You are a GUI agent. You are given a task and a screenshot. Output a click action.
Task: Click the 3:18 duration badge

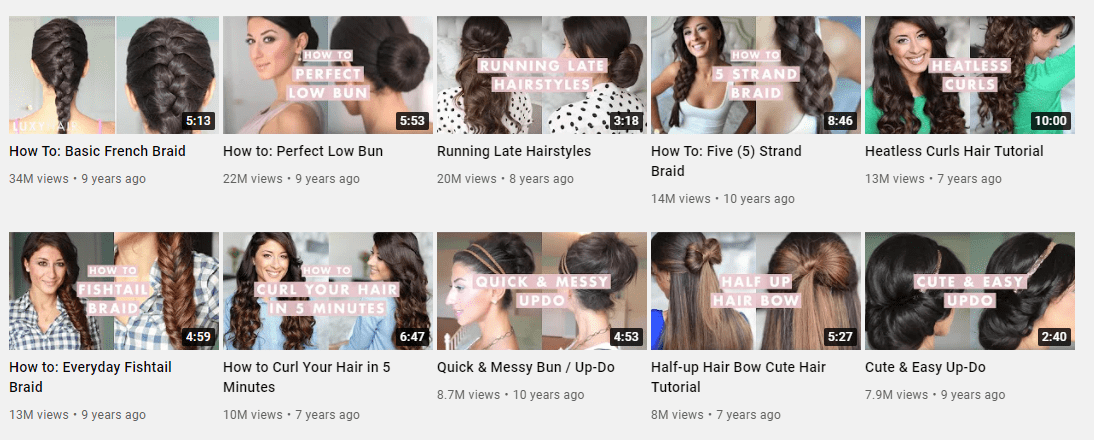point(626,121)
